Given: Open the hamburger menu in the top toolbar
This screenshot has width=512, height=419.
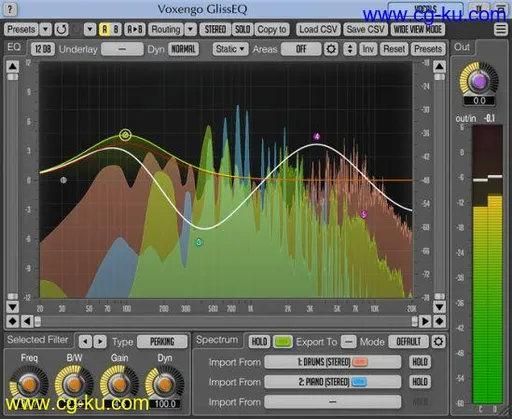Looking at the screenshot, I should click(x=500, y=30).
